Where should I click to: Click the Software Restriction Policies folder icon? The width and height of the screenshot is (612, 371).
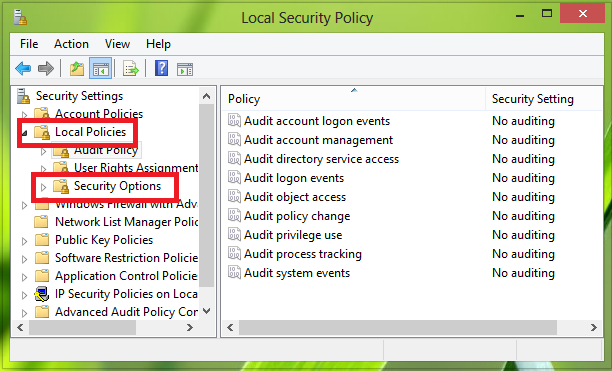41,257
